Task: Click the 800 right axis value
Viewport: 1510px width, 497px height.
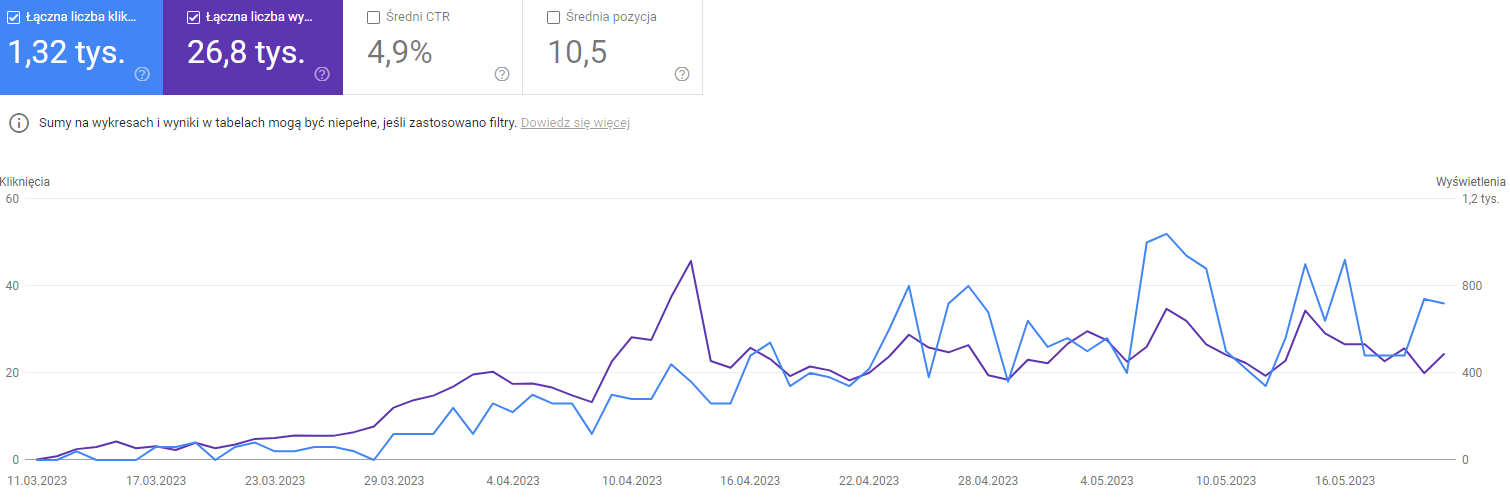Action: 1471,286
